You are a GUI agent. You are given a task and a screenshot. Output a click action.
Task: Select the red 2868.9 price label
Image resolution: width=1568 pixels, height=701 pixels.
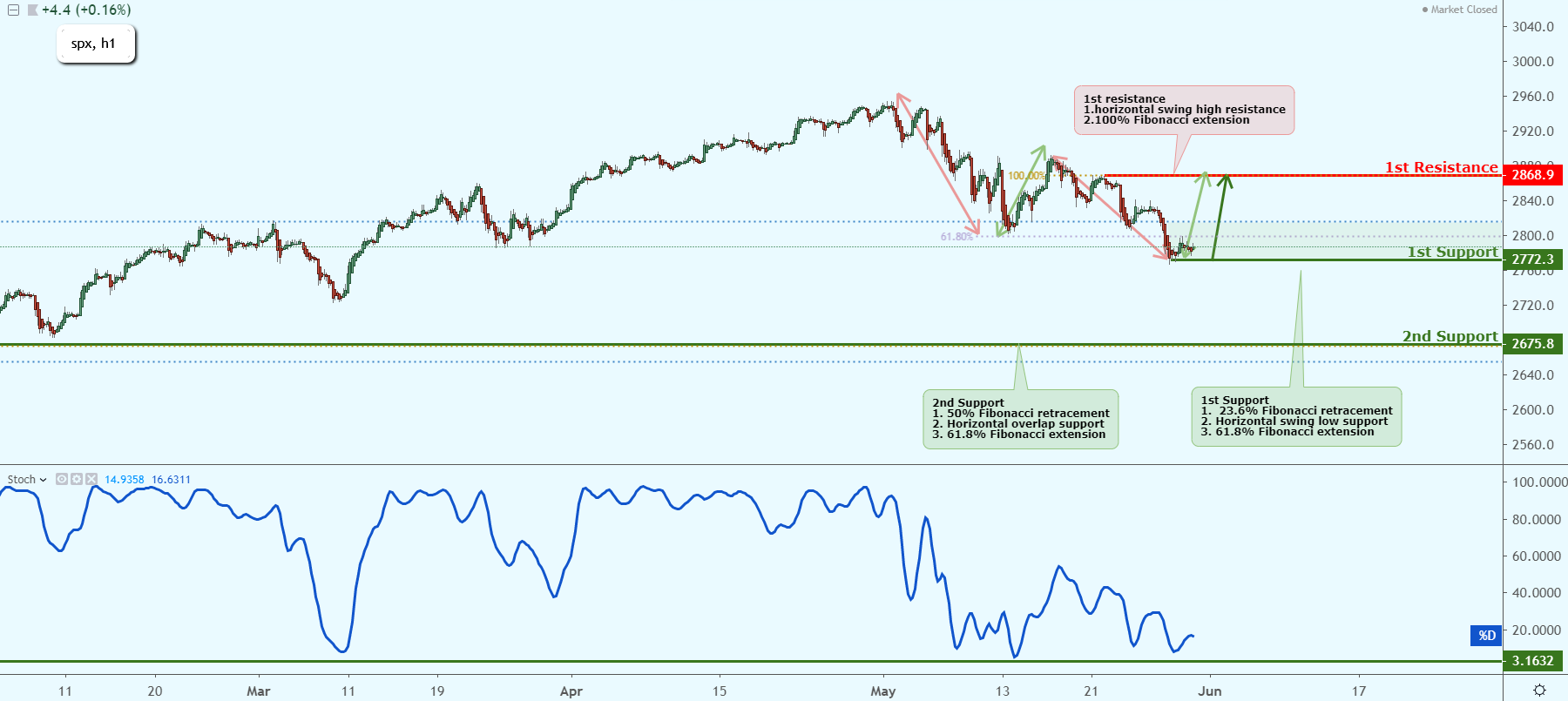1532,175
